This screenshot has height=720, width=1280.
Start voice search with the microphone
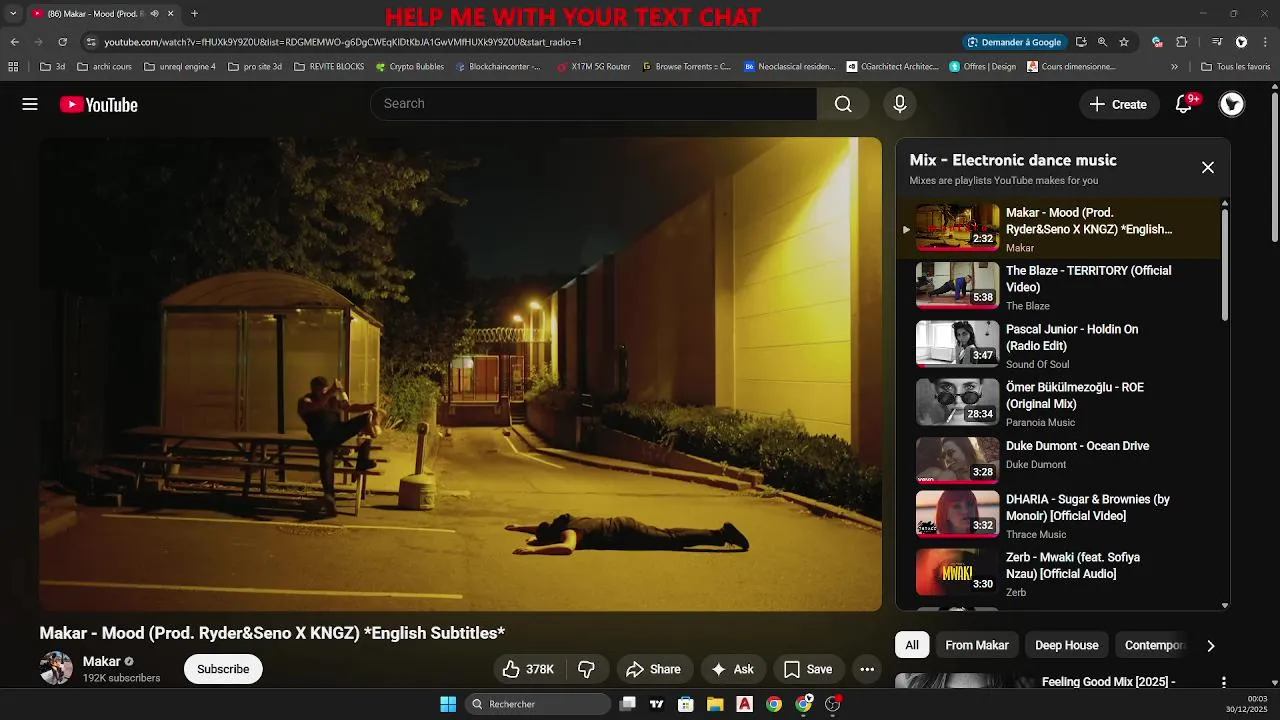[x=899, y=104]
